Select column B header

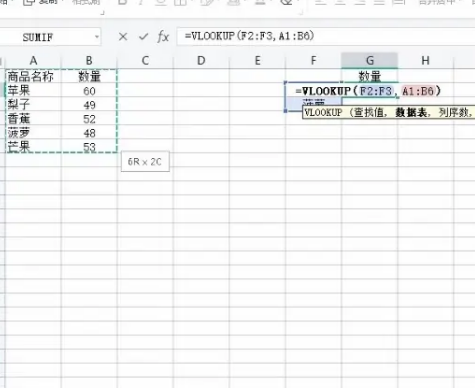point(89,61)
